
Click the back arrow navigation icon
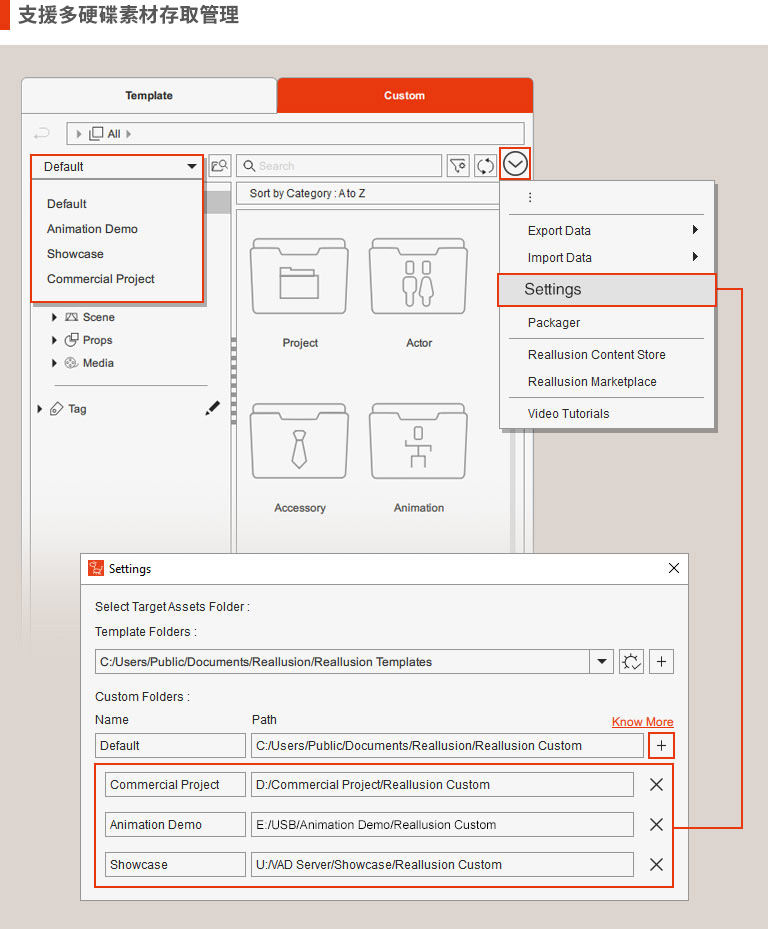[42, 133]
